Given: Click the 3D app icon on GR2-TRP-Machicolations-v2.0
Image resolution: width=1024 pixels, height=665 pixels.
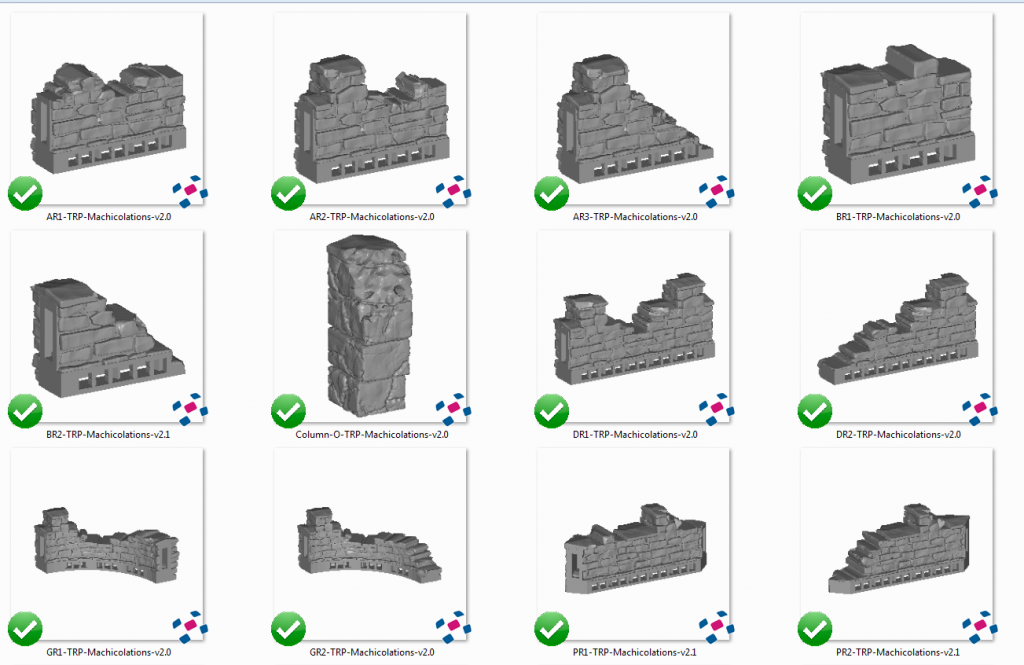Looking at the screenshot, I should tap(456, 625).
